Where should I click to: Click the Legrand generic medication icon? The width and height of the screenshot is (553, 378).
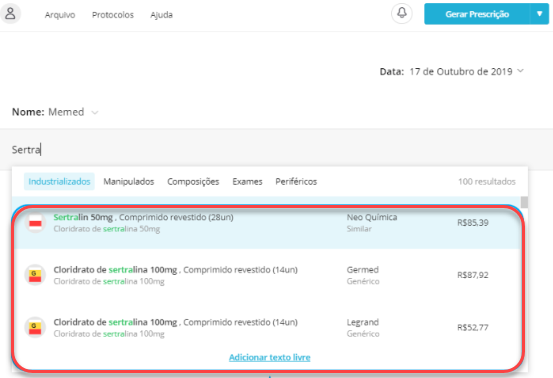click(x=35, y=328)
